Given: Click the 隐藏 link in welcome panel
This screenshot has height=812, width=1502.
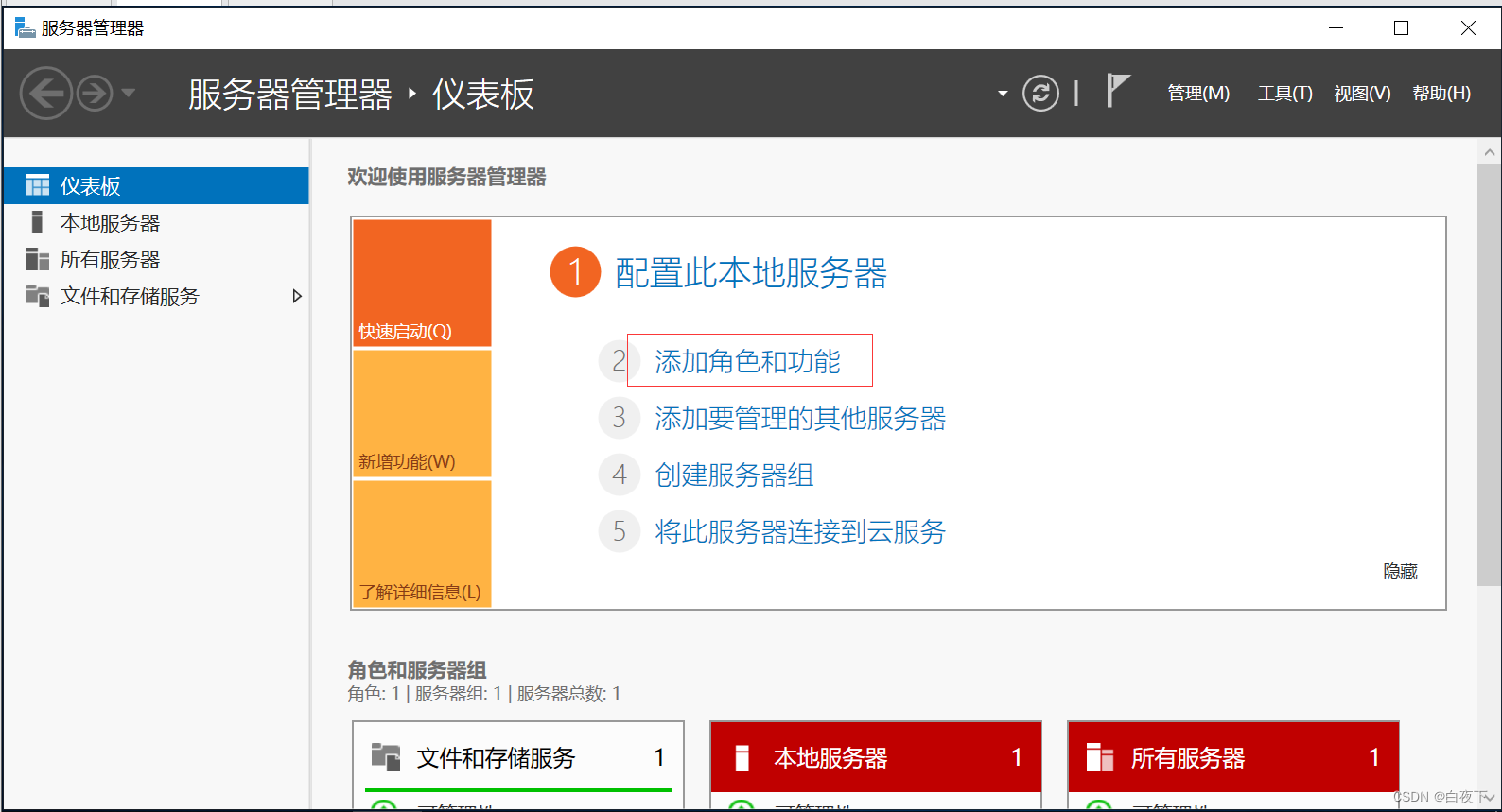Looking at the screenshot, I should [1400, 571].
